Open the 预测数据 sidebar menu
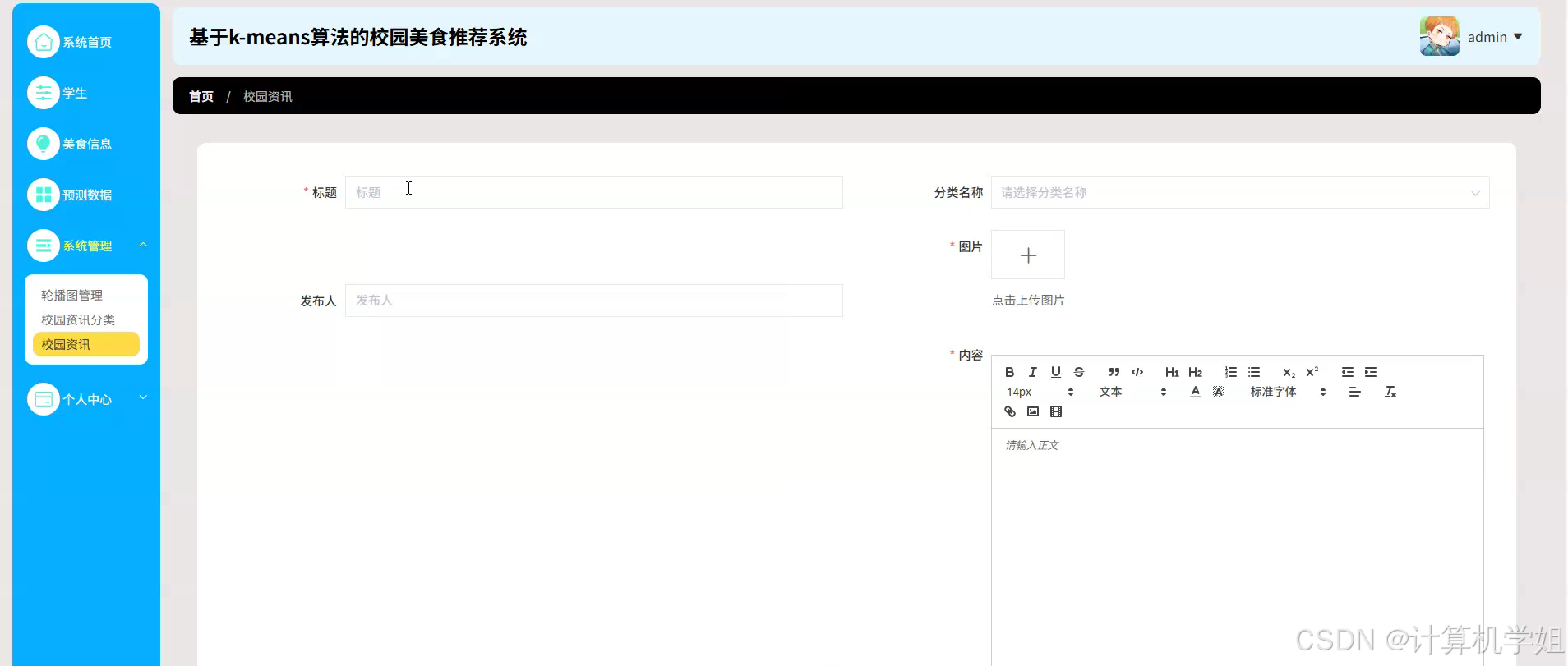The height and width of the screenshot is (666, 1568). coord(86,195)
